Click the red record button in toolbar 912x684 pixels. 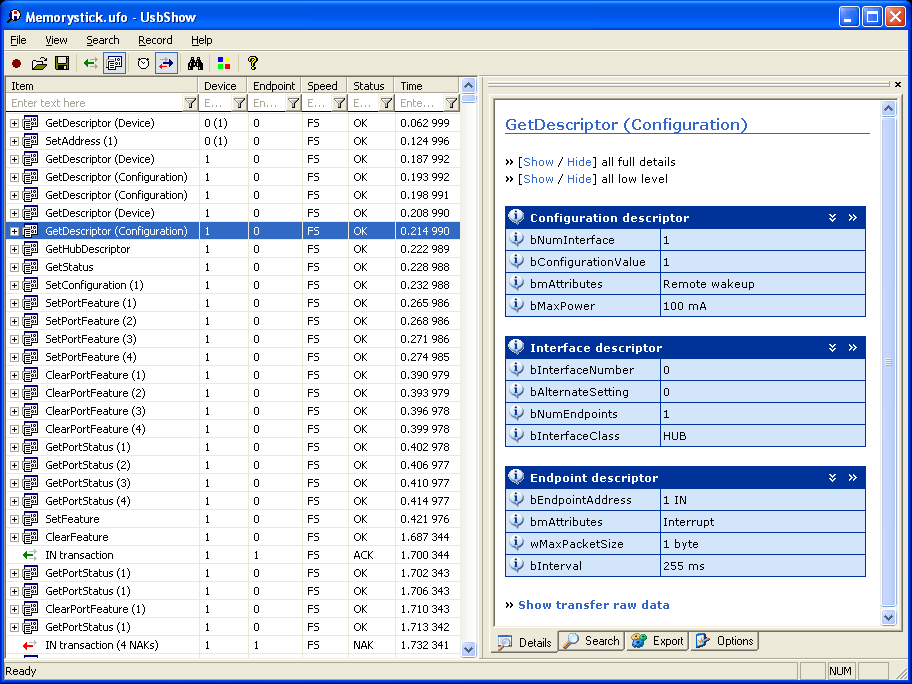tap(16, 63)
